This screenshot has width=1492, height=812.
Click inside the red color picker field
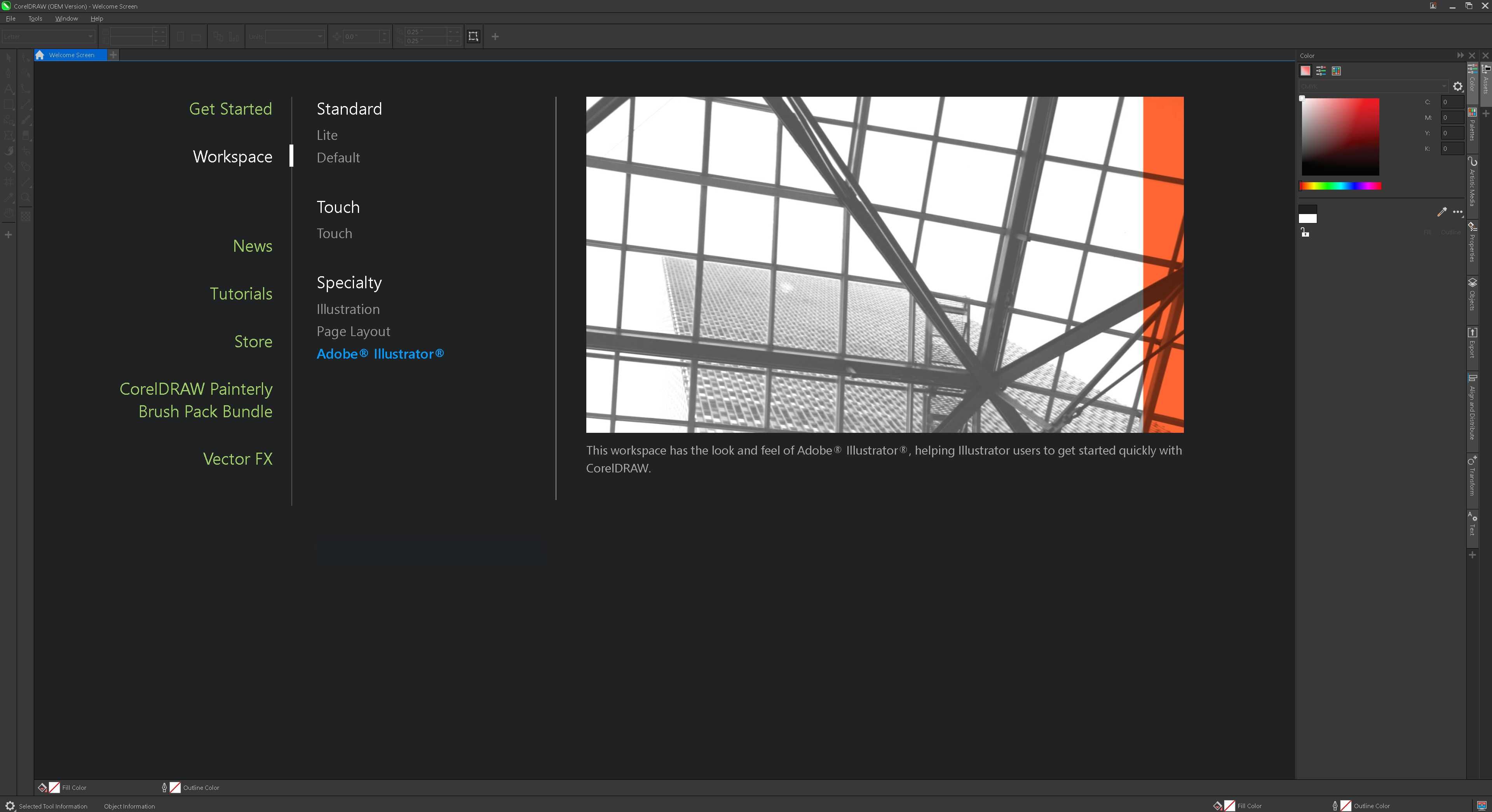(x=1340, y=137)
